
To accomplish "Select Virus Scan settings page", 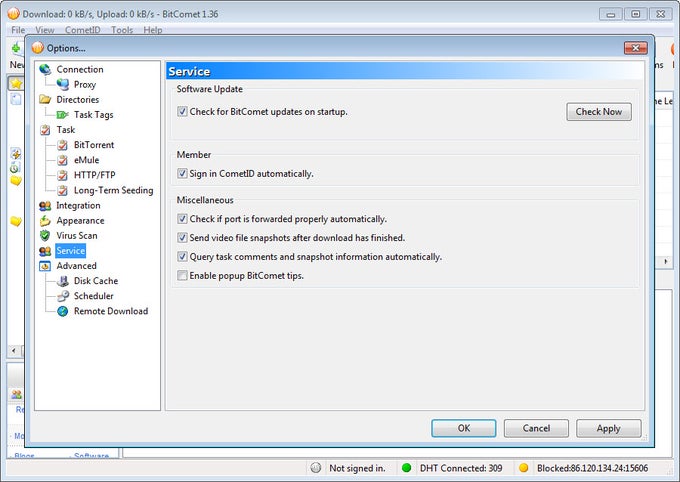I will (x=77, y=236).
